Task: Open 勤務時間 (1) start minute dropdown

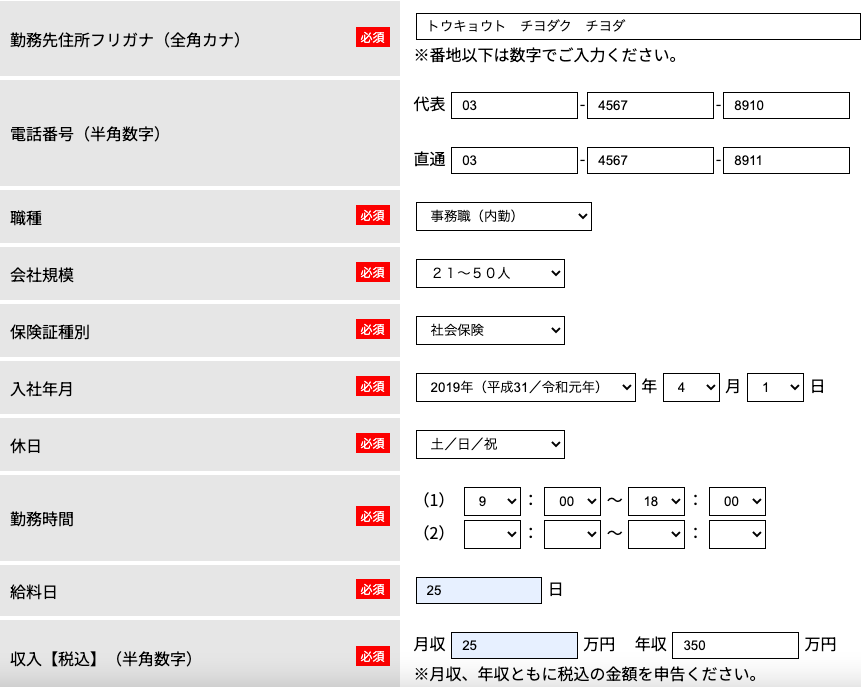Action: click(x=573, y=502)
